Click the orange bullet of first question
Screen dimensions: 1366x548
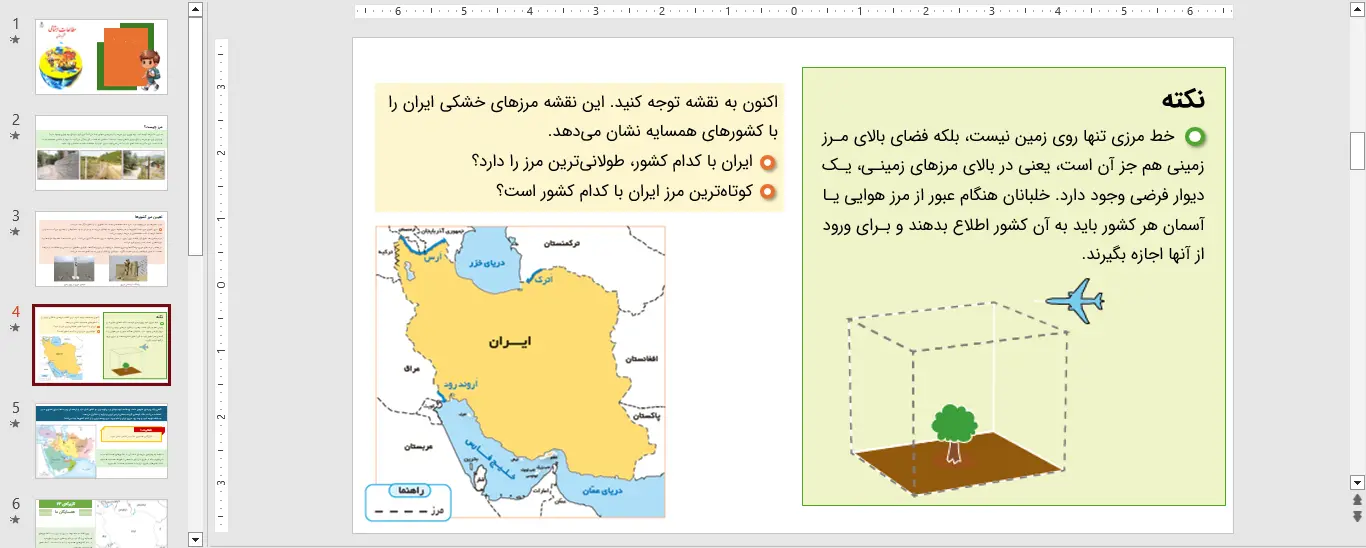767,162
